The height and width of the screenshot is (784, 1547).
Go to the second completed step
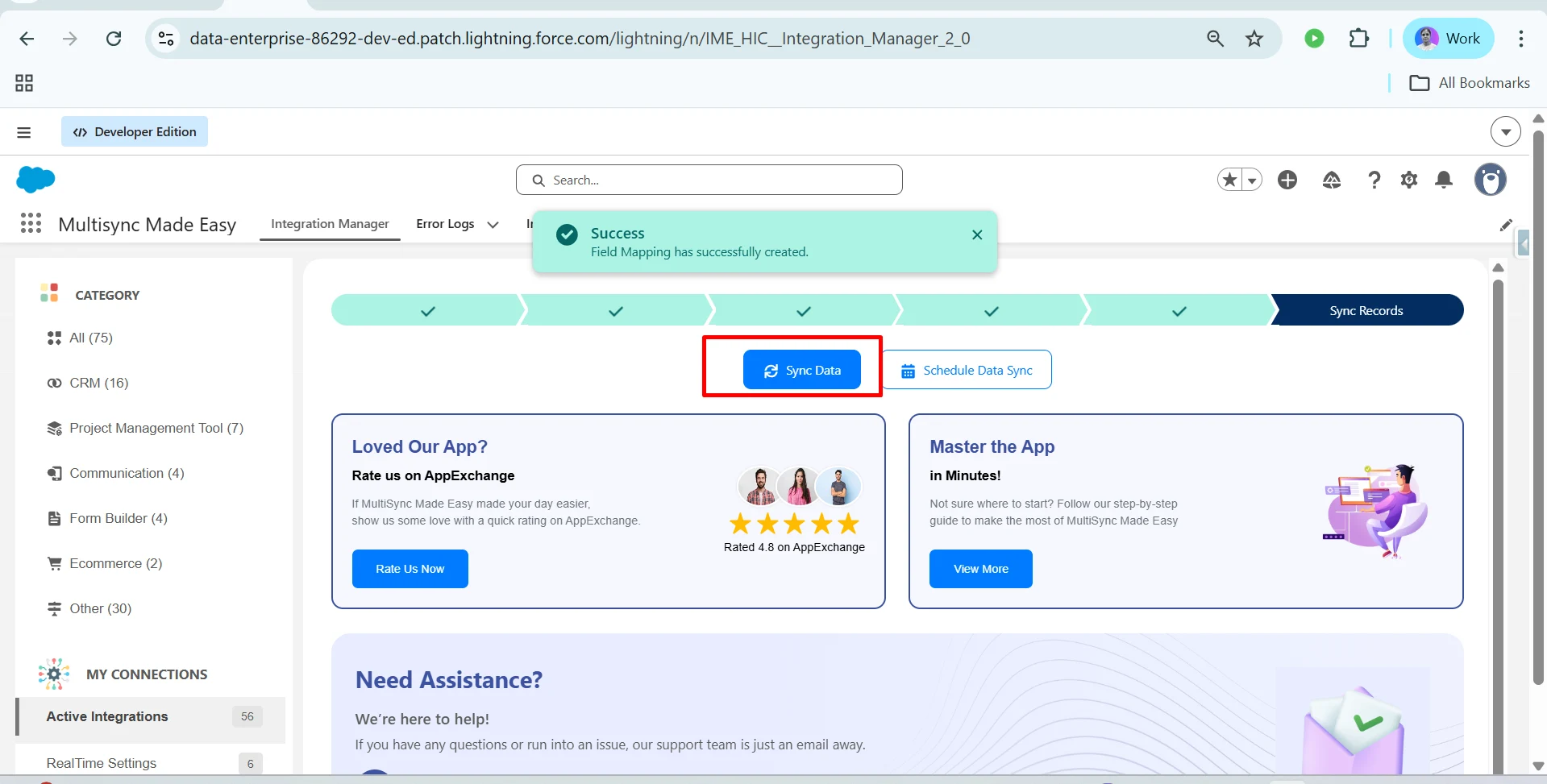(x=616, y=310)
